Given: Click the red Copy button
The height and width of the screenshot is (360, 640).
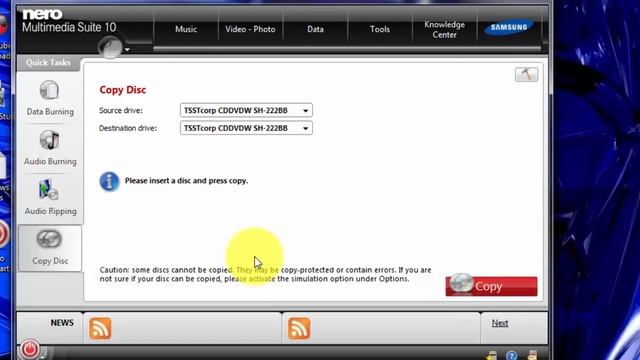Looking at the screenshot, I should point(491,286).
